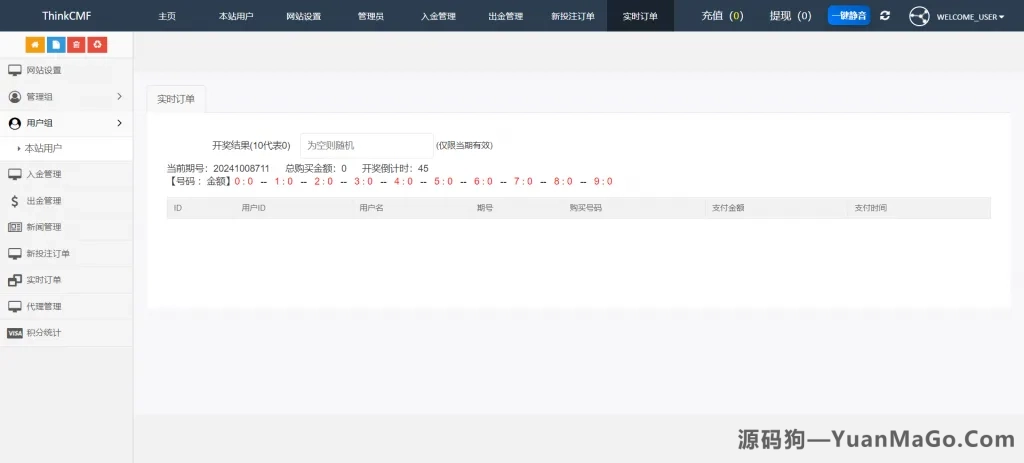Open 用户组 label in the sidebar
Screen dimensions: 1024x463
pyautogui.click(x=39, y=123)
